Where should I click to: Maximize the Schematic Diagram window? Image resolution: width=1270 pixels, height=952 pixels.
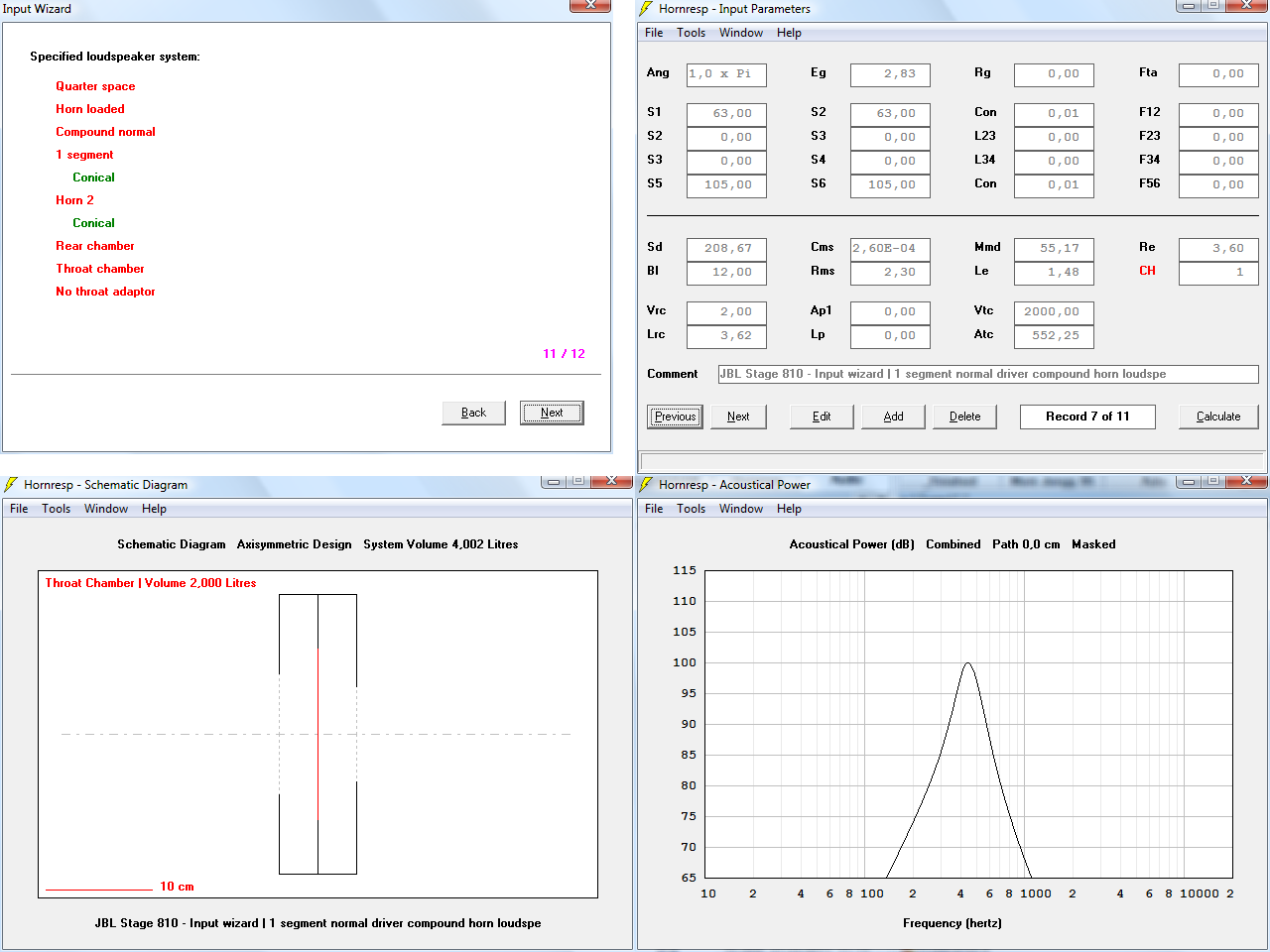coord(576,481)
